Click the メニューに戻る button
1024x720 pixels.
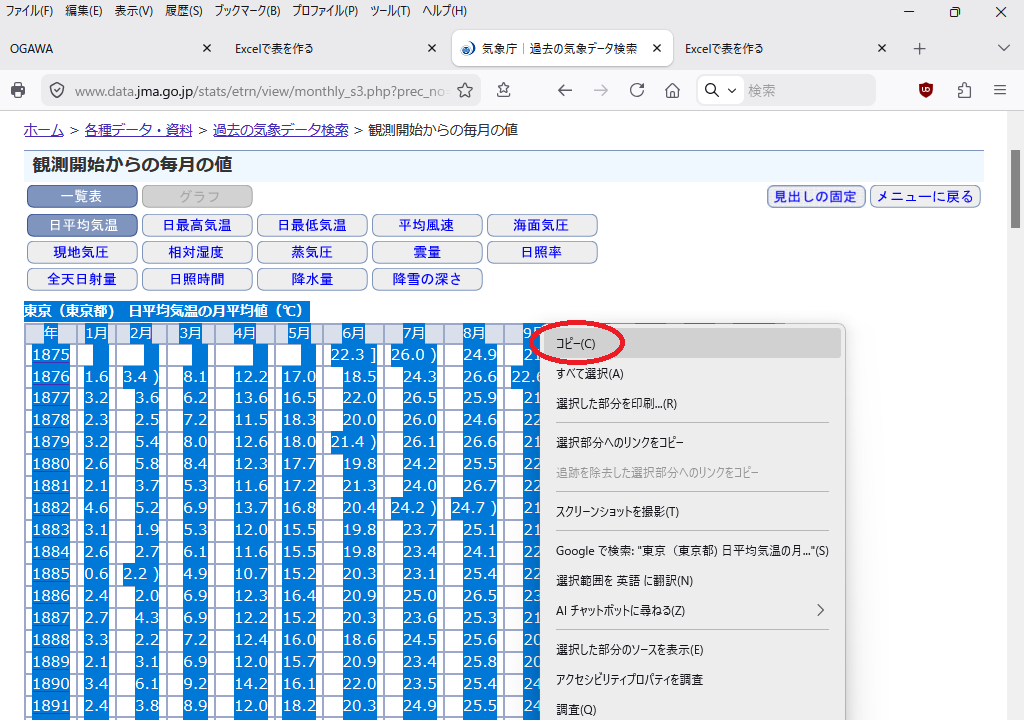tap(925, 196)
